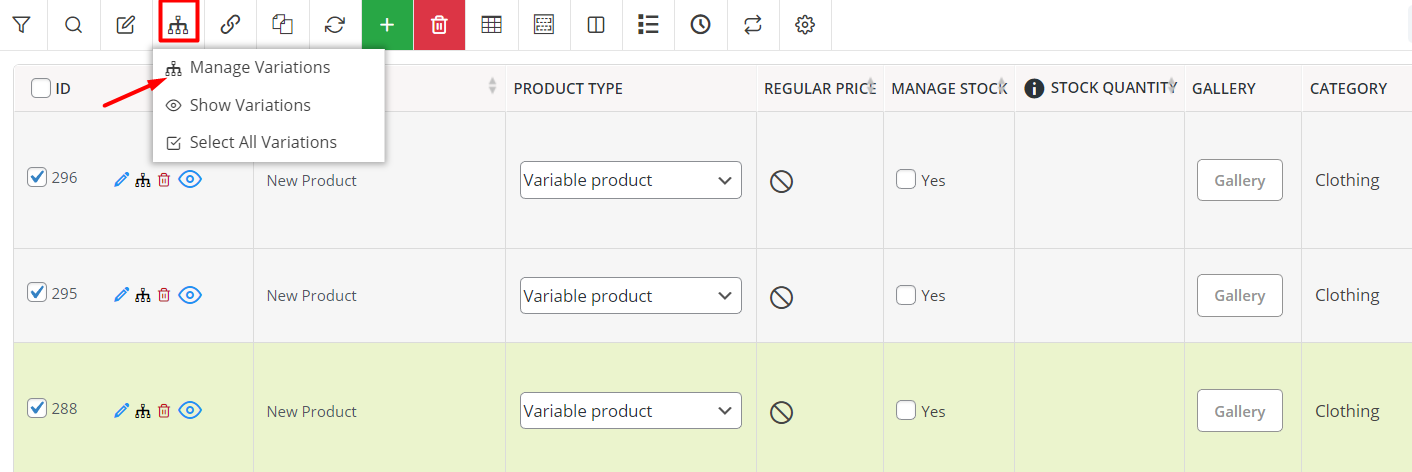The image size is (1412, 472).
Task: Open the Gallery button for product 296
Action: [x=1239, y=180]
